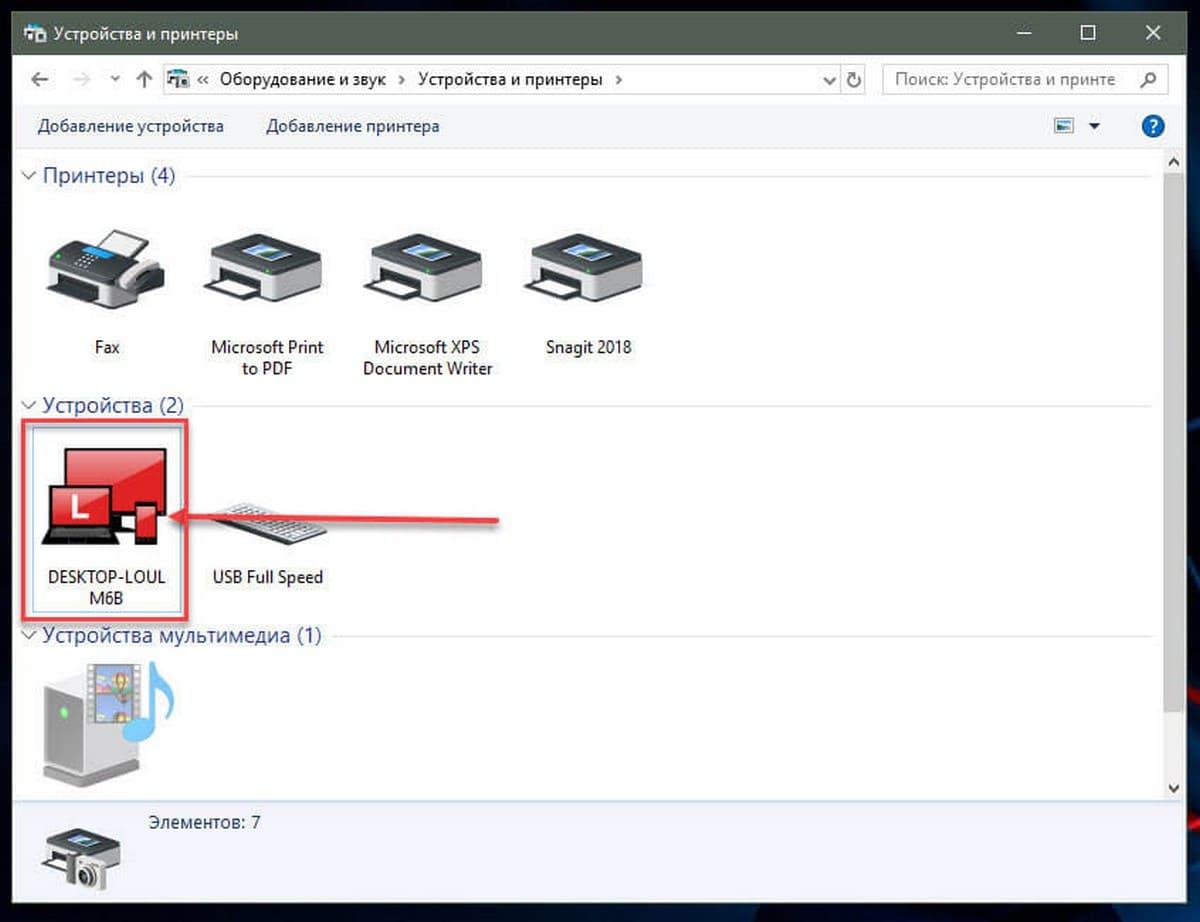Collapse the Устройства мультимедиа (1) group
The image size is (1200, 922).
pos(28,636)
